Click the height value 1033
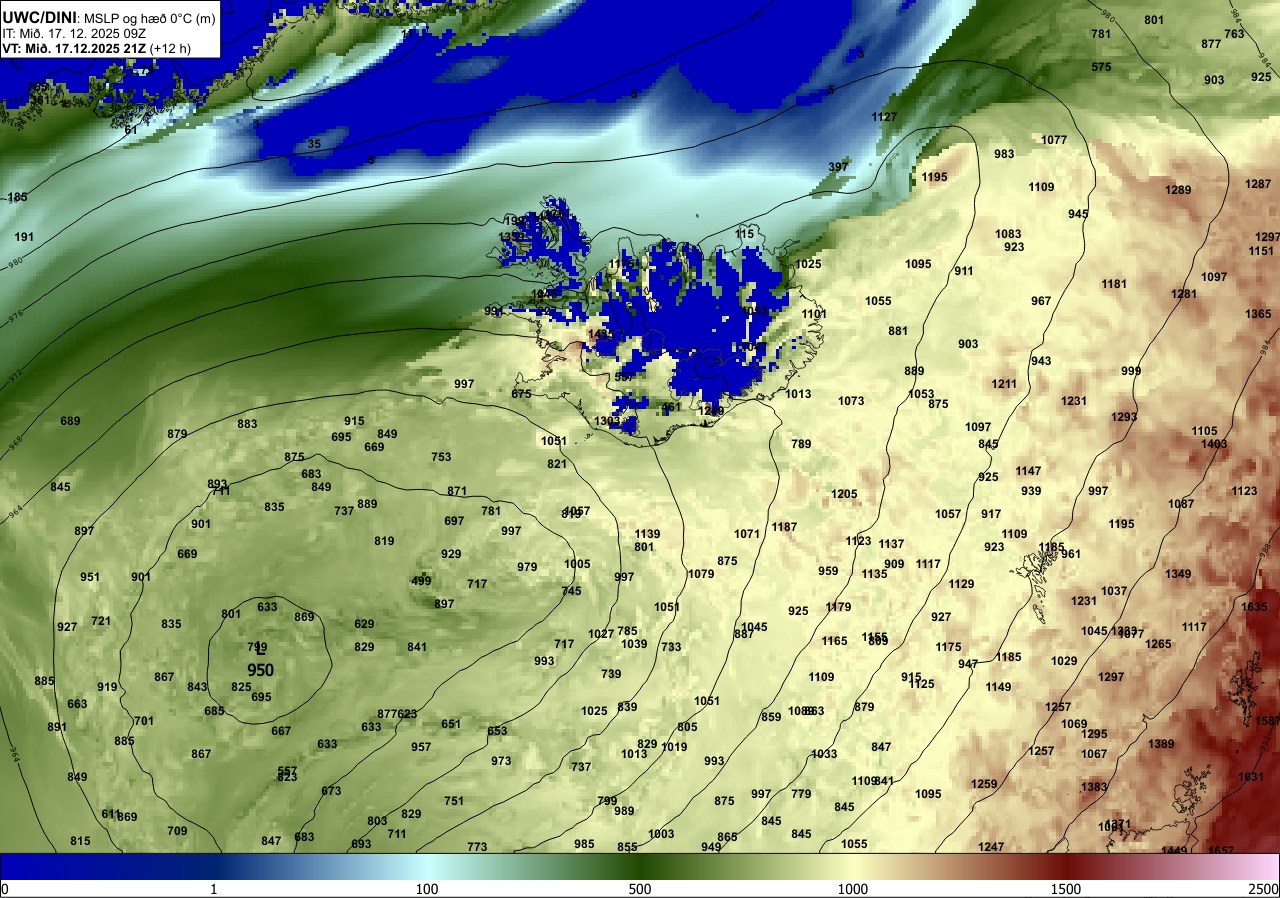 coord(824,754)
